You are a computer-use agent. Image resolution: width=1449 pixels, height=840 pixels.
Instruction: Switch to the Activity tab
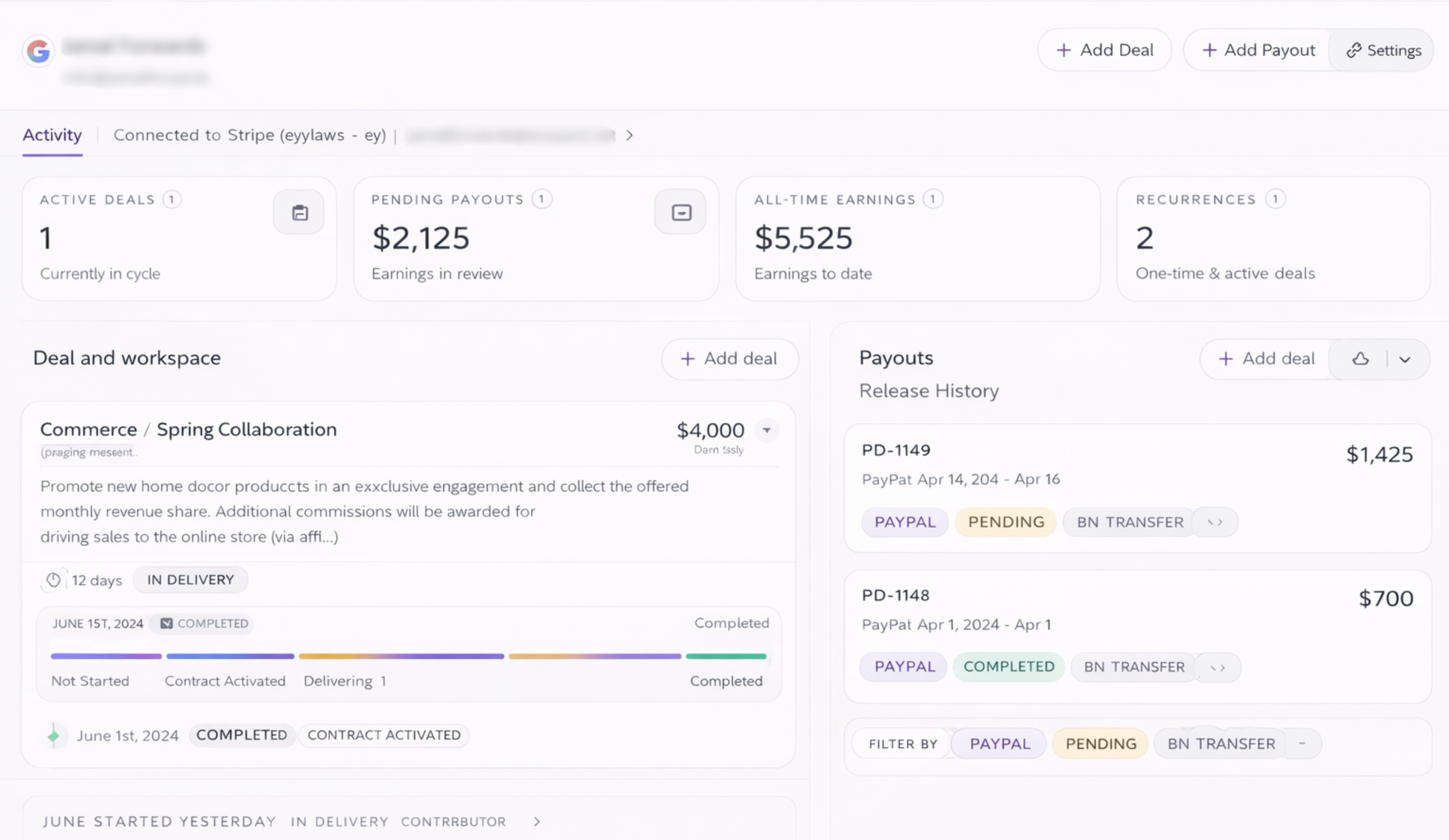52,135
